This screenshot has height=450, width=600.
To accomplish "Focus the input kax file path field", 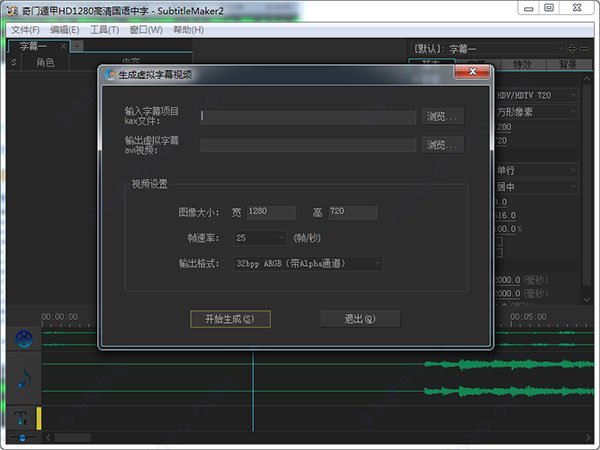I will click(x=308, y=116).
